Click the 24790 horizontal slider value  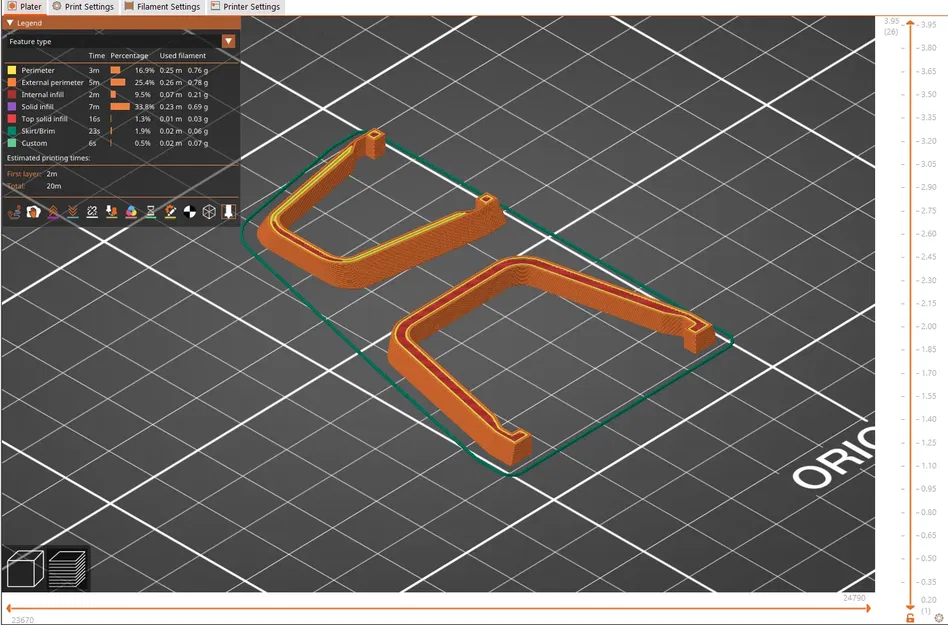(x=854, y=598)
